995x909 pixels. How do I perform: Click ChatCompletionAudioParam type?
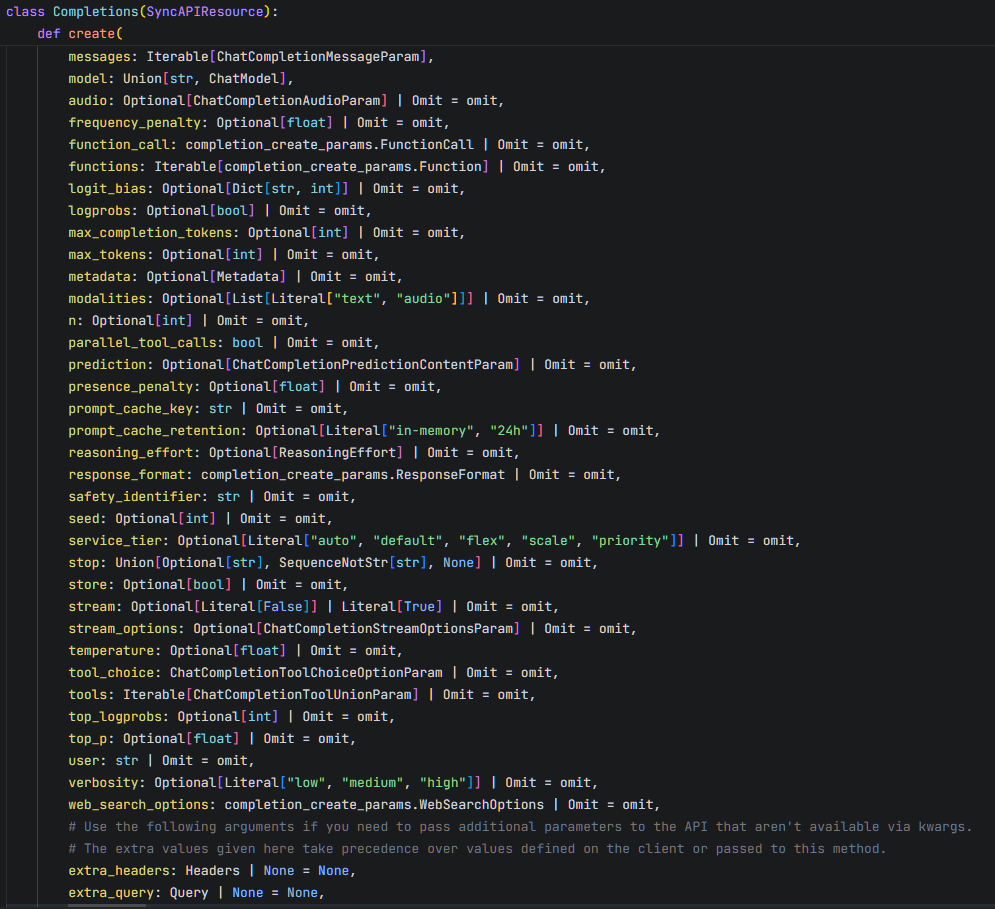[287, 100]
